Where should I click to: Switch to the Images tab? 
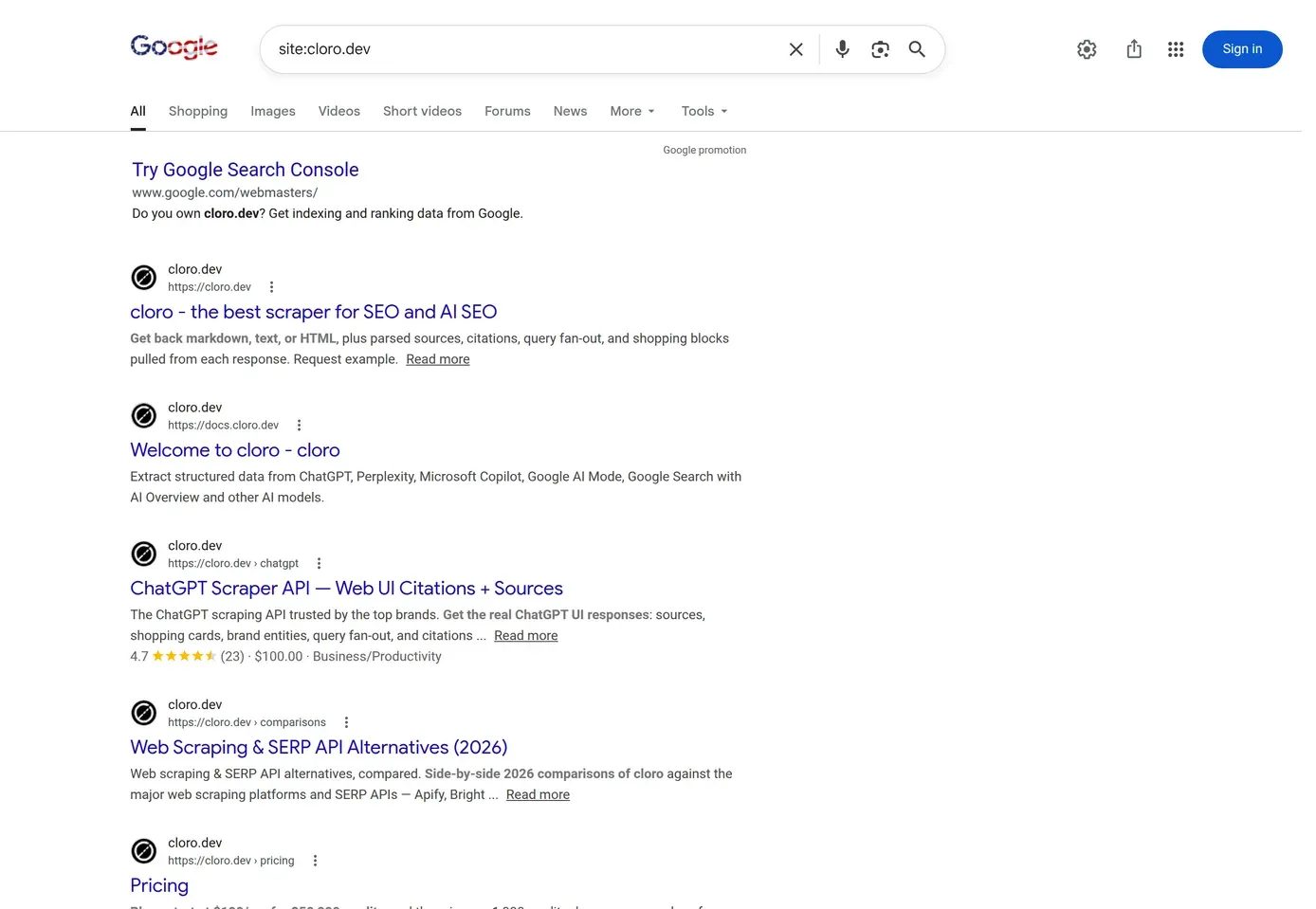(273, 111)
